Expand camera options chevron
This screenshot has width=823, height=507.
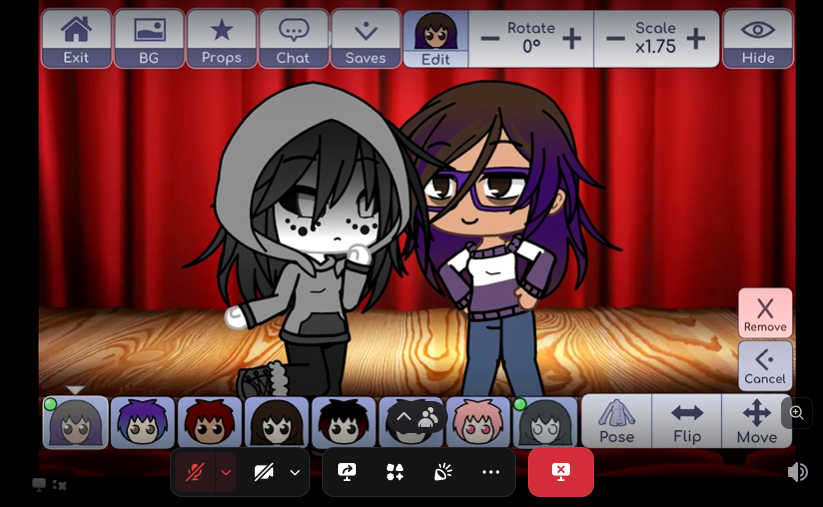click(x=295, y=472)
